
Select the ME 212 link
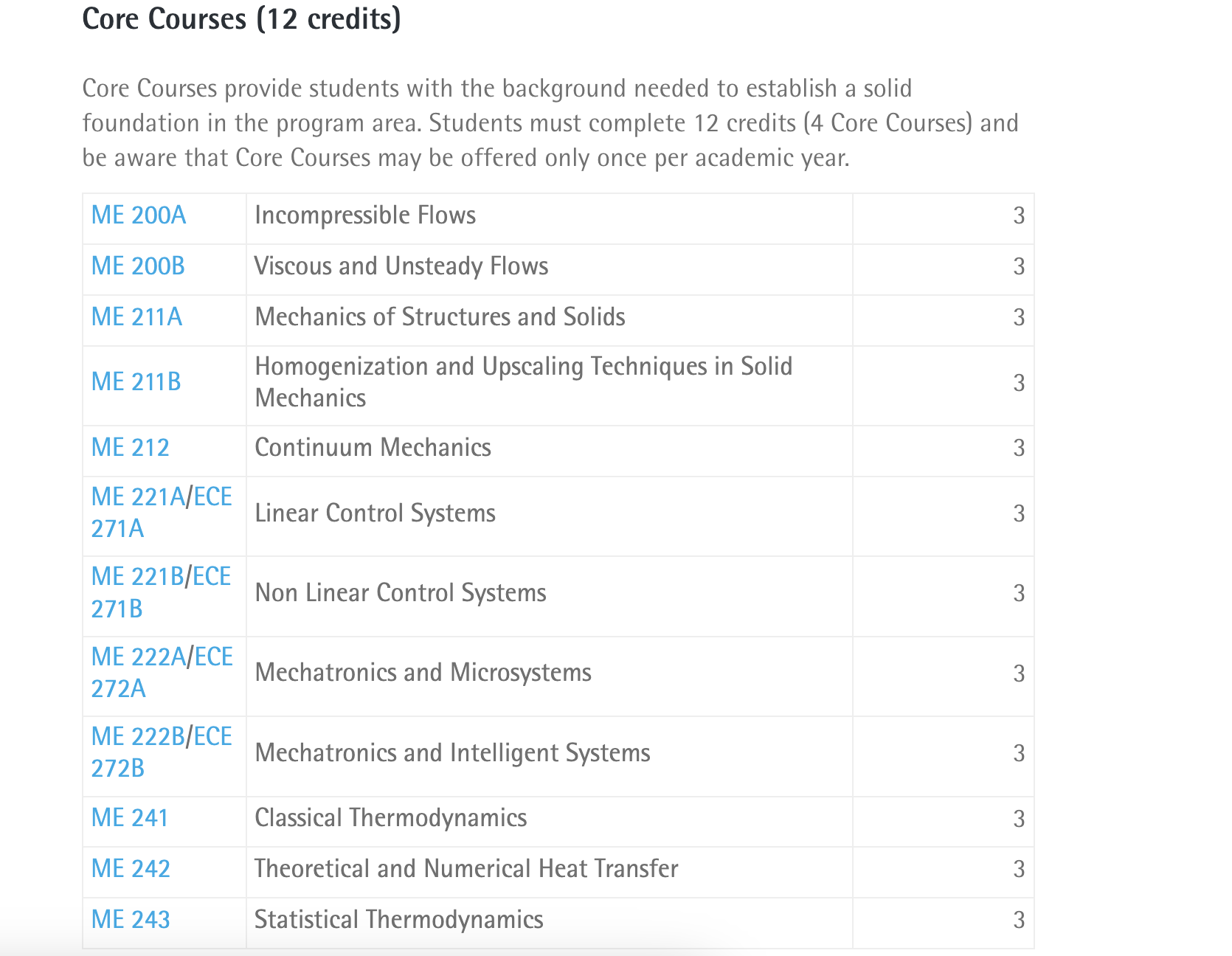[x=130, y=448]
